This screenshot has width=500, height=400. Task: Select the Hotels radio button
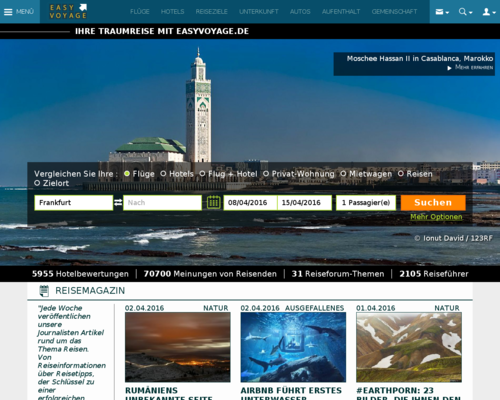[x=163, y=174]
